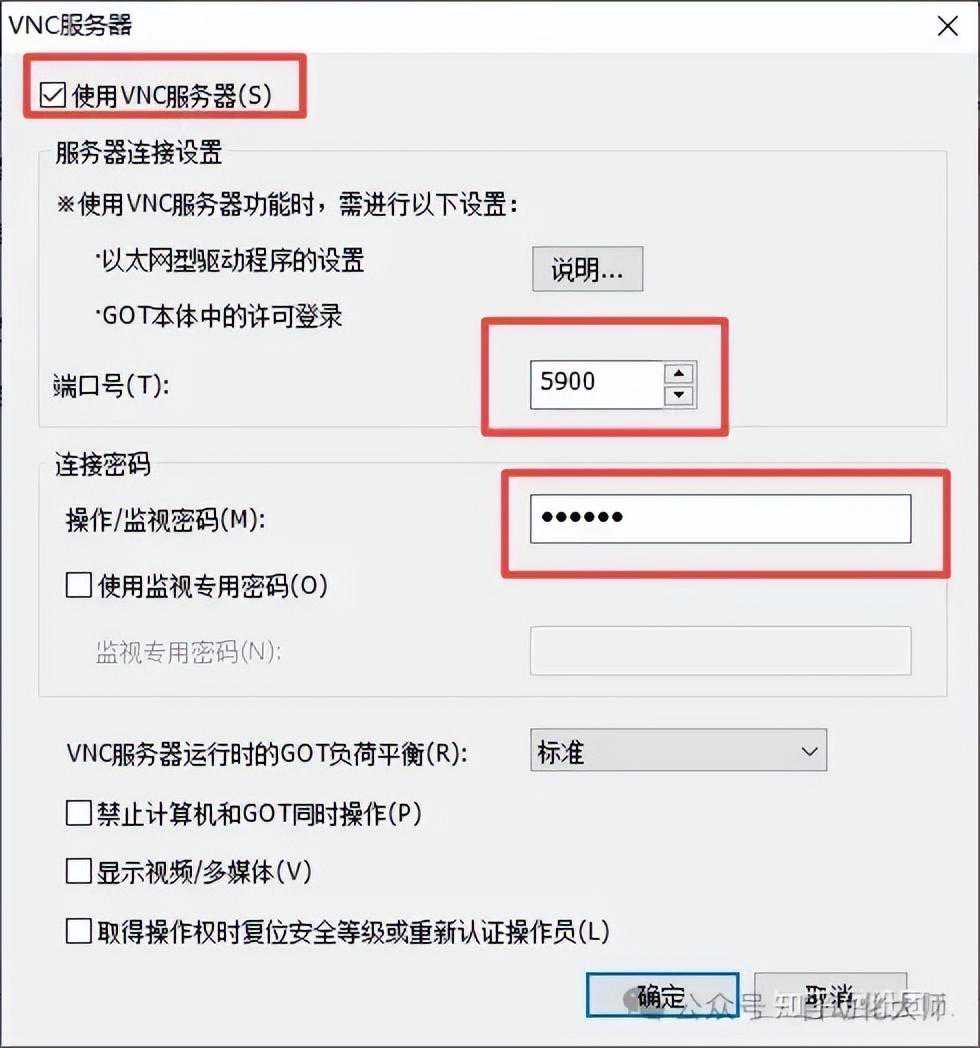Focus the 5900 port number field

(596, 384)
